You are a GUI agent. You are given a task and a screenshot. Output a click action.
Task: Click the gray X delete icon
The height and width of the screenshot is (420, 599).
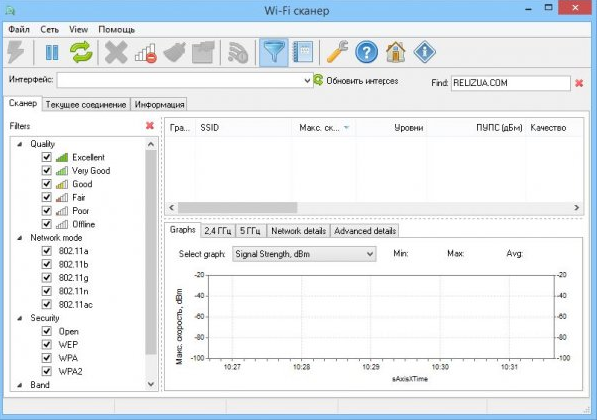coord(116,52)
